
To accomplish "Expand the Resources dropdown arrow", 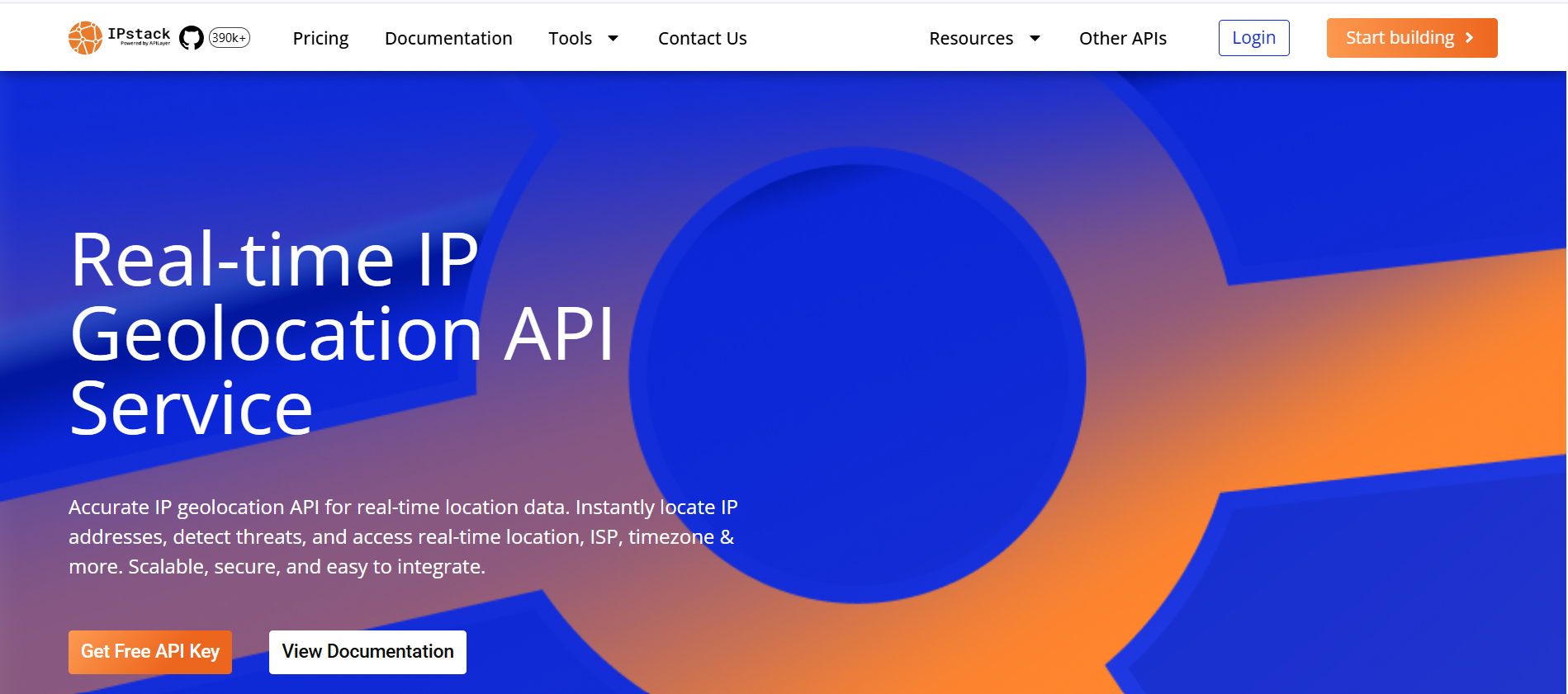I will 1035,39.
